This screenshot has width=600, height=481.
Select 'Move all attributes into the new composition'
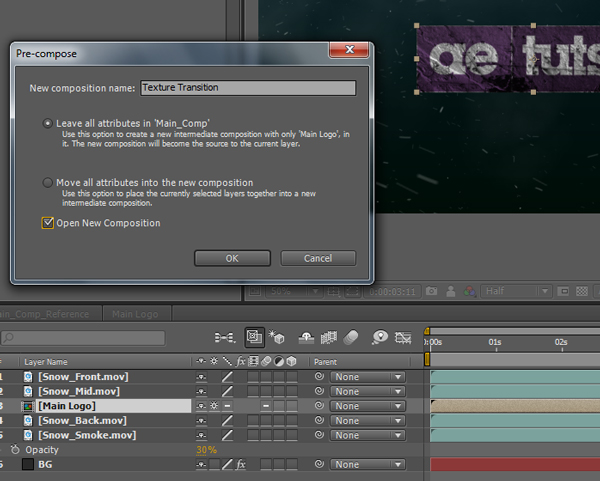tap(47, 183)
